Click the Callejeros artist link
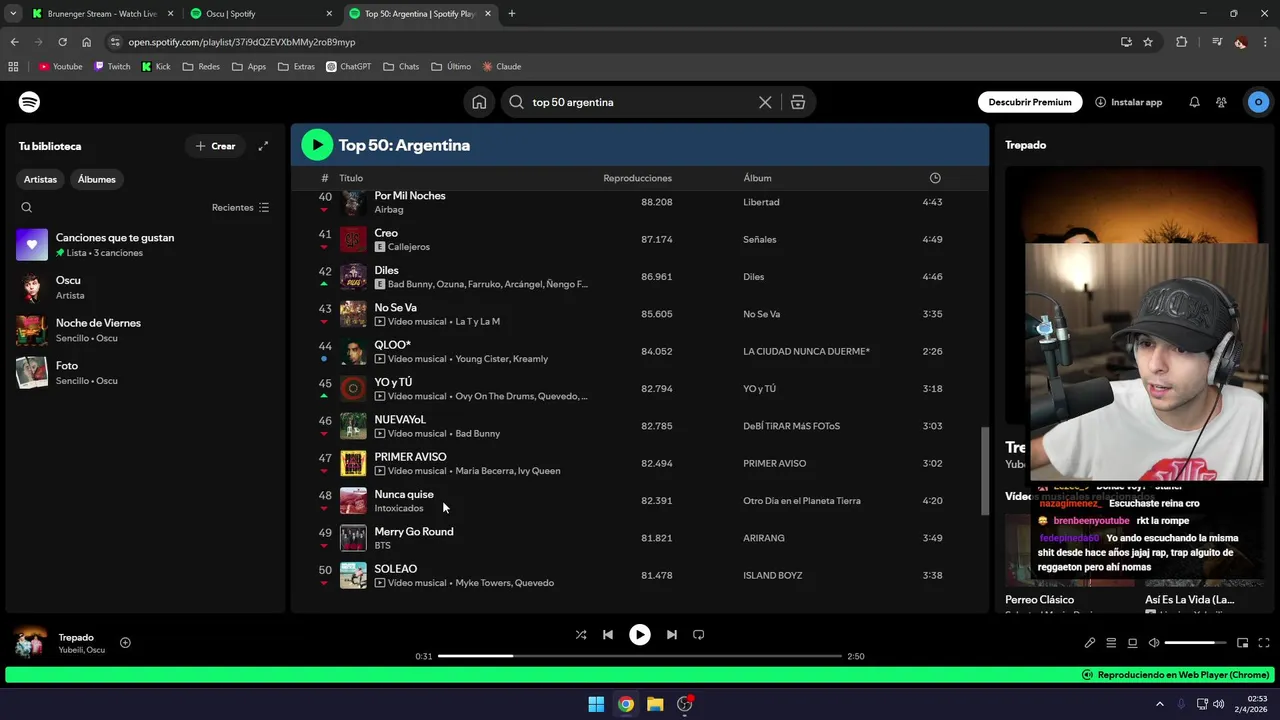 (x=409, y=247)
